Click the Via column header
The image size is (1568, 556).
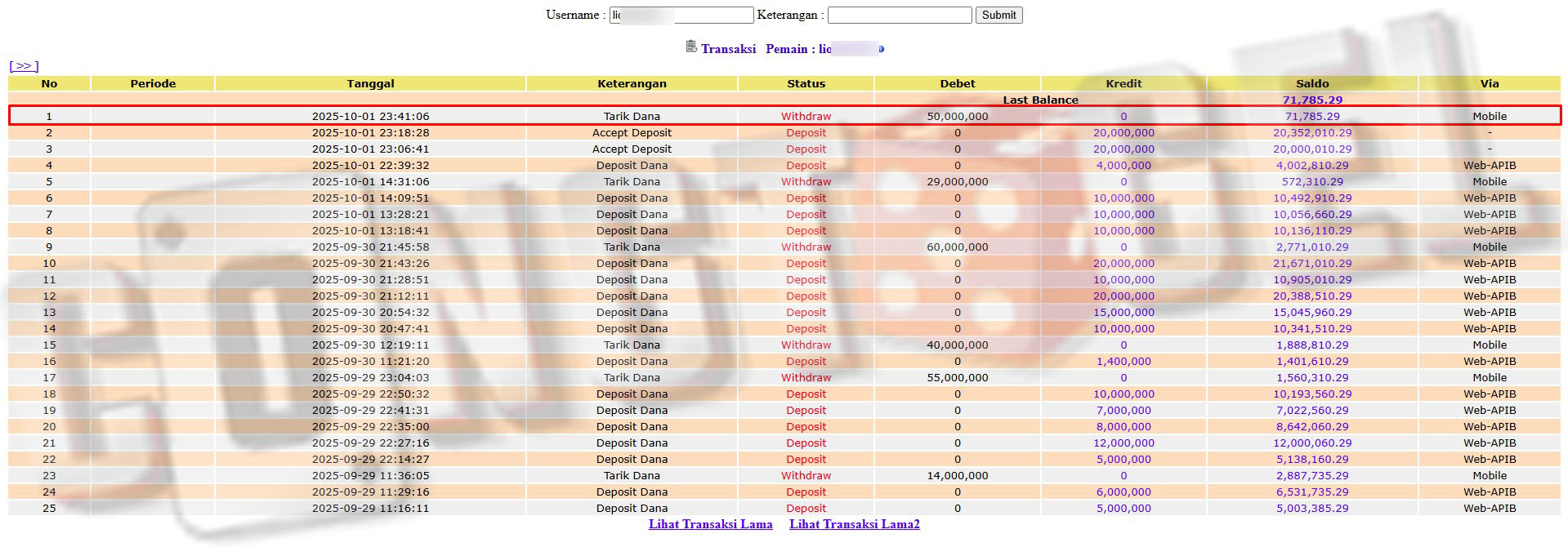[x=1489, y=83]
